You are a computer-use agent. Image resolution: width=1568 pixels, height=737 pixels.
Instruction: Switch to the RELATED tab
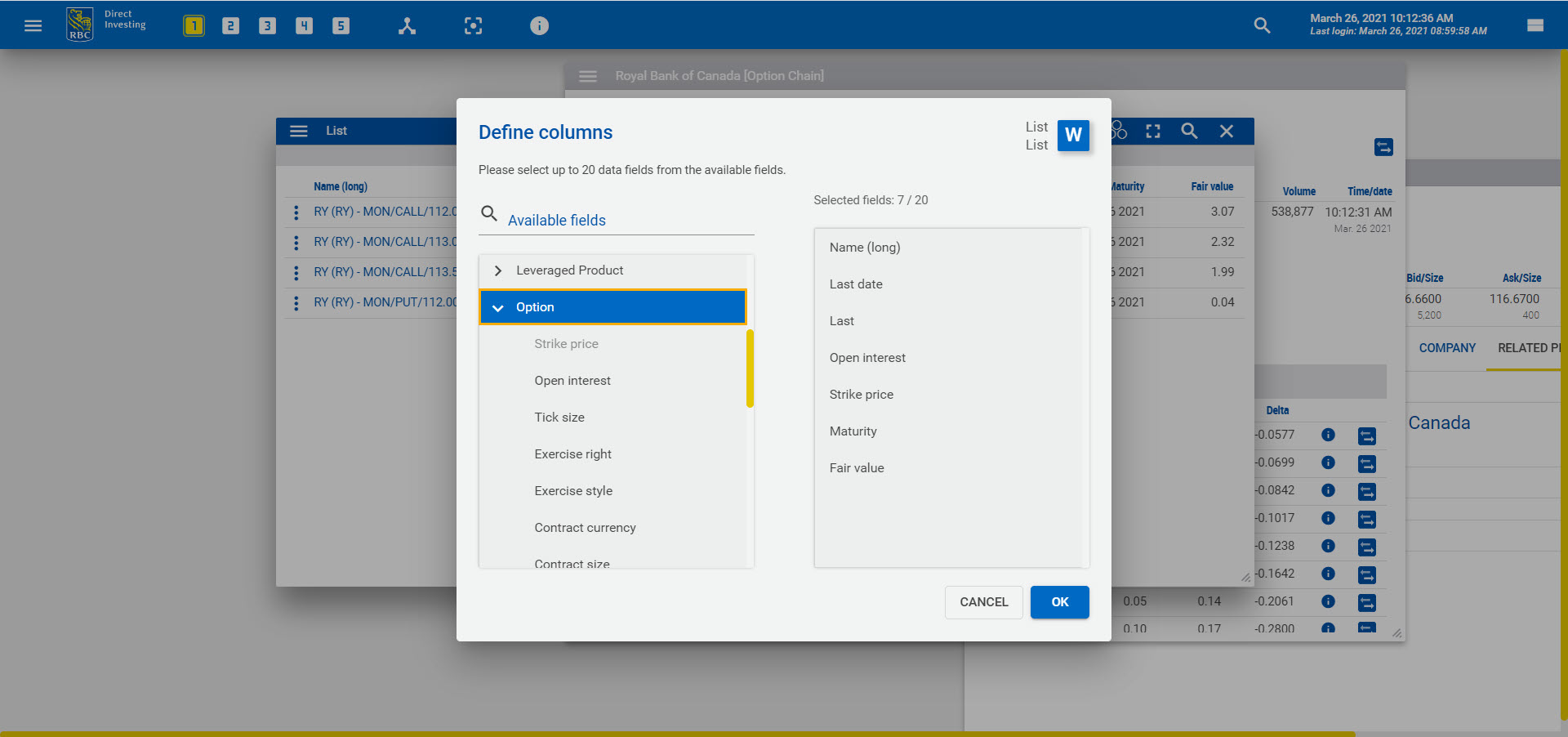(1526, 347)
